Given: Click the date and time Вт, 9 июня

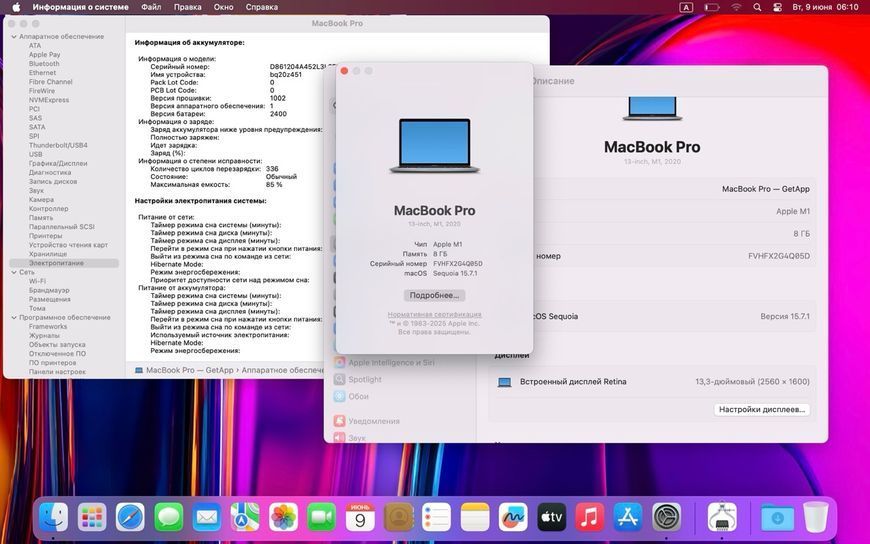Looking at the screenshot, I should coord(826,7).
